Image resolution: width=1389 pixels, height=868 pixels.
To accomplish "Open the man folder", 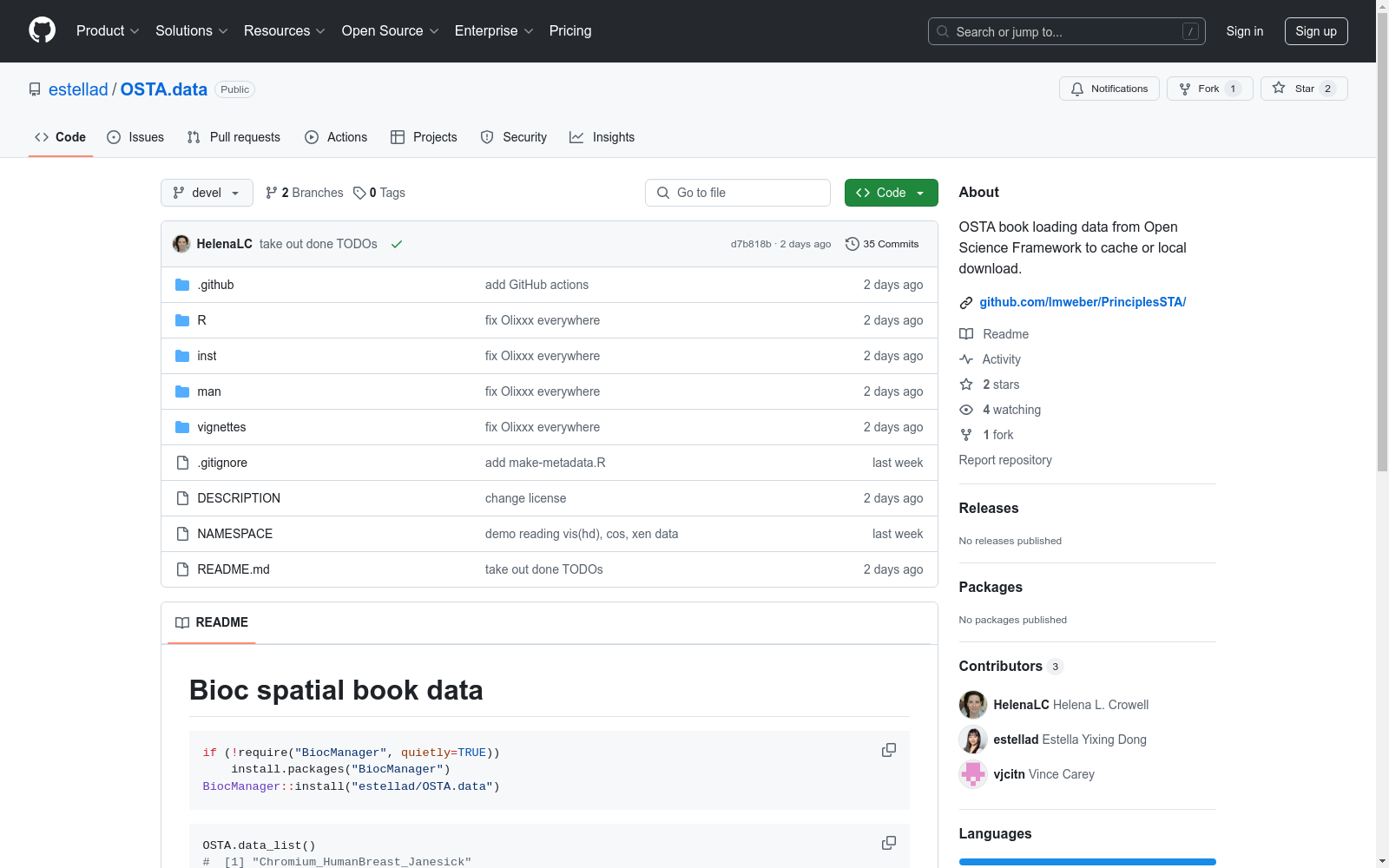I will tap(209, 391).
